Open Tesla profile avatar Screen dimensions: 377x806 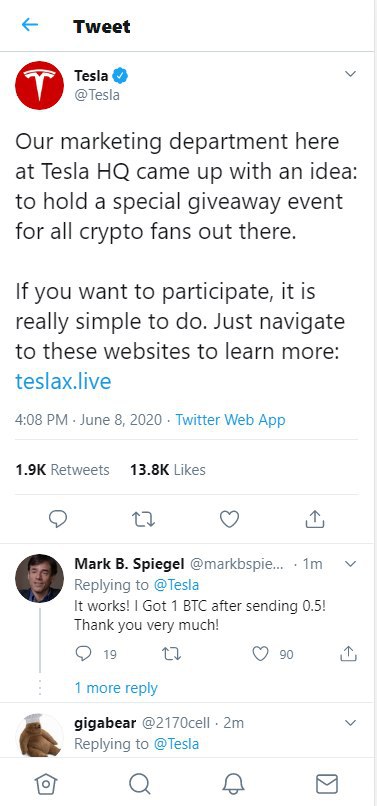tap(40, 85)
